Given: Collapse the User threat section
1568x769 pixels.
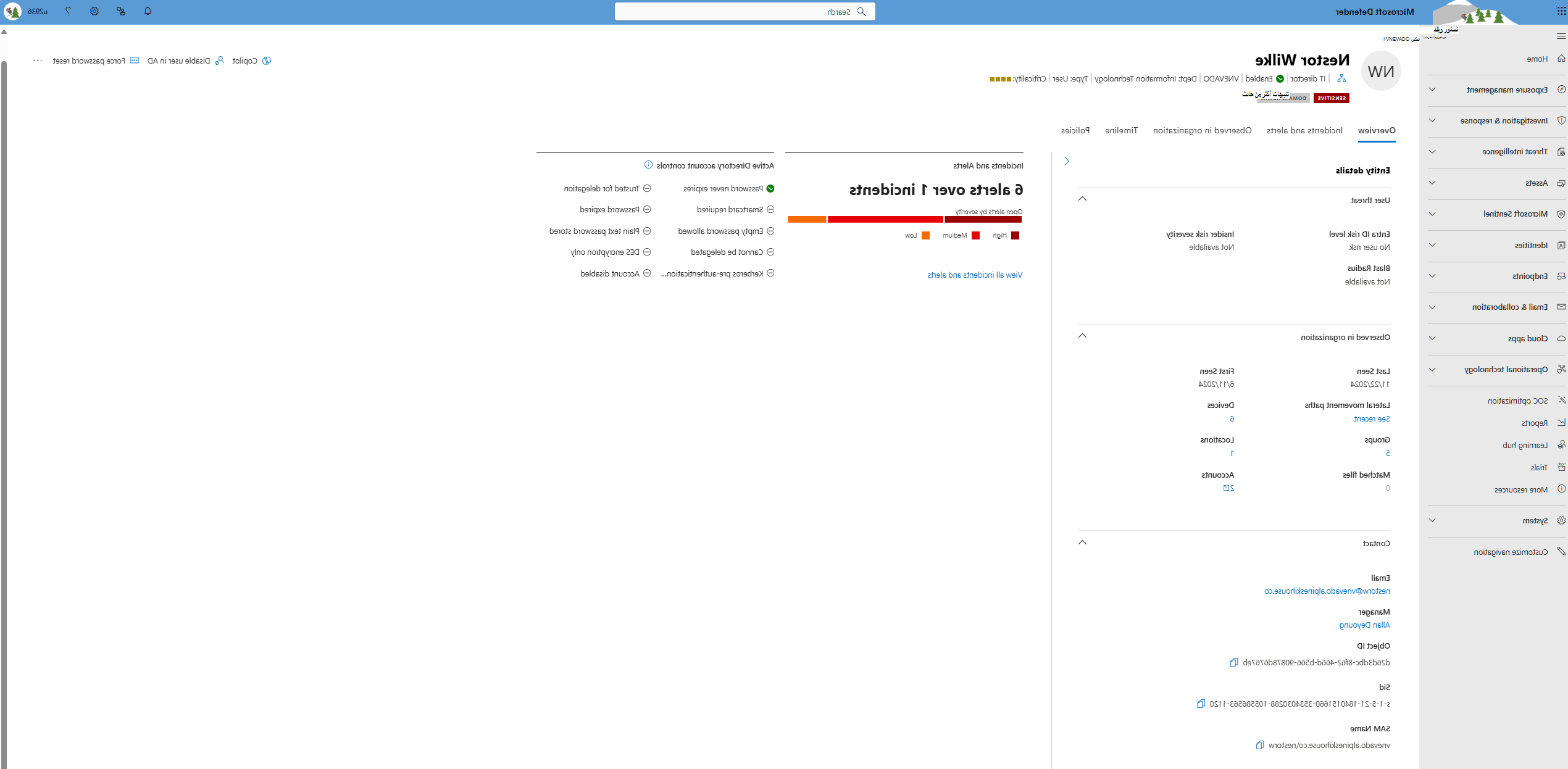Looking at the screenshot, I should [1082, 199].
